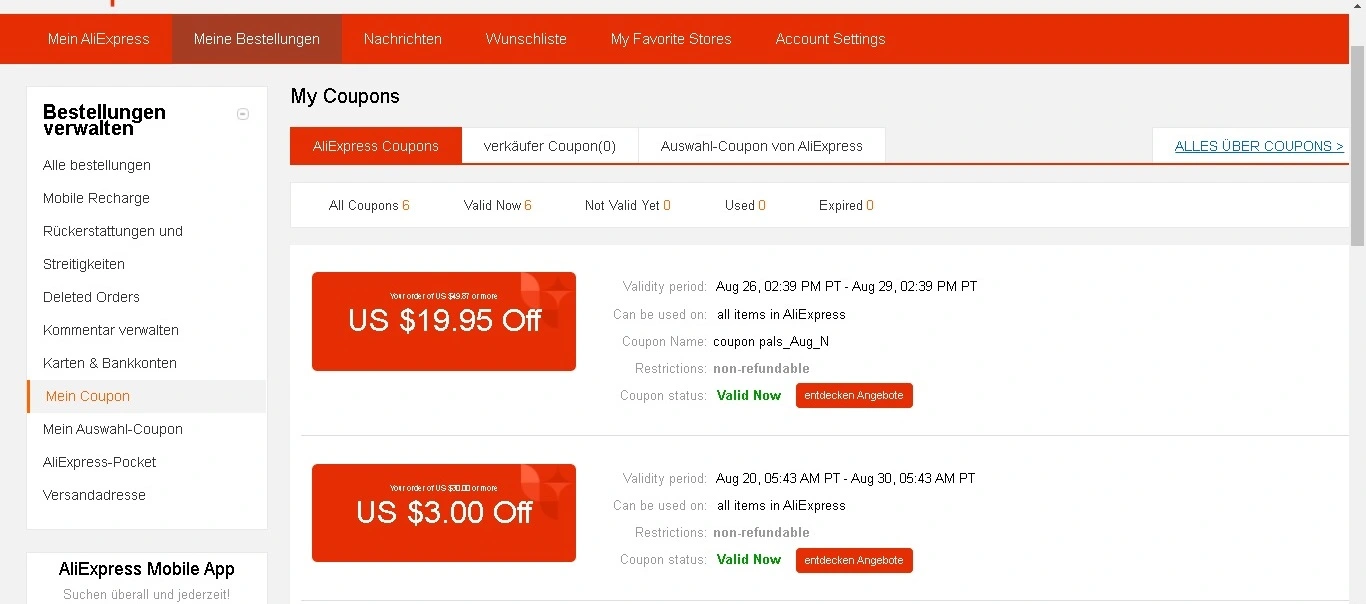
Task: Go to AliExpress-Pocket in the sidebar
Action: click(x=100, y=462)
